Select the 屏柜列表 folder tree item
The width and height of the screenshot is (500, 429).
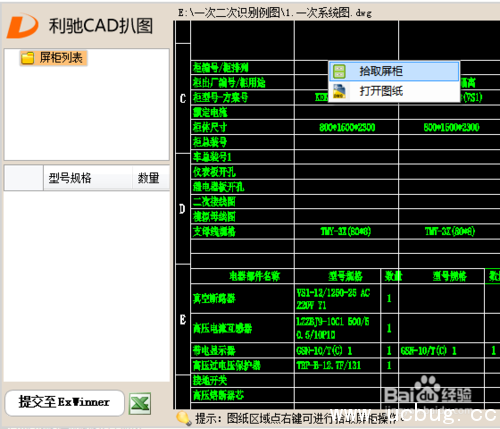tap(53, 58)
